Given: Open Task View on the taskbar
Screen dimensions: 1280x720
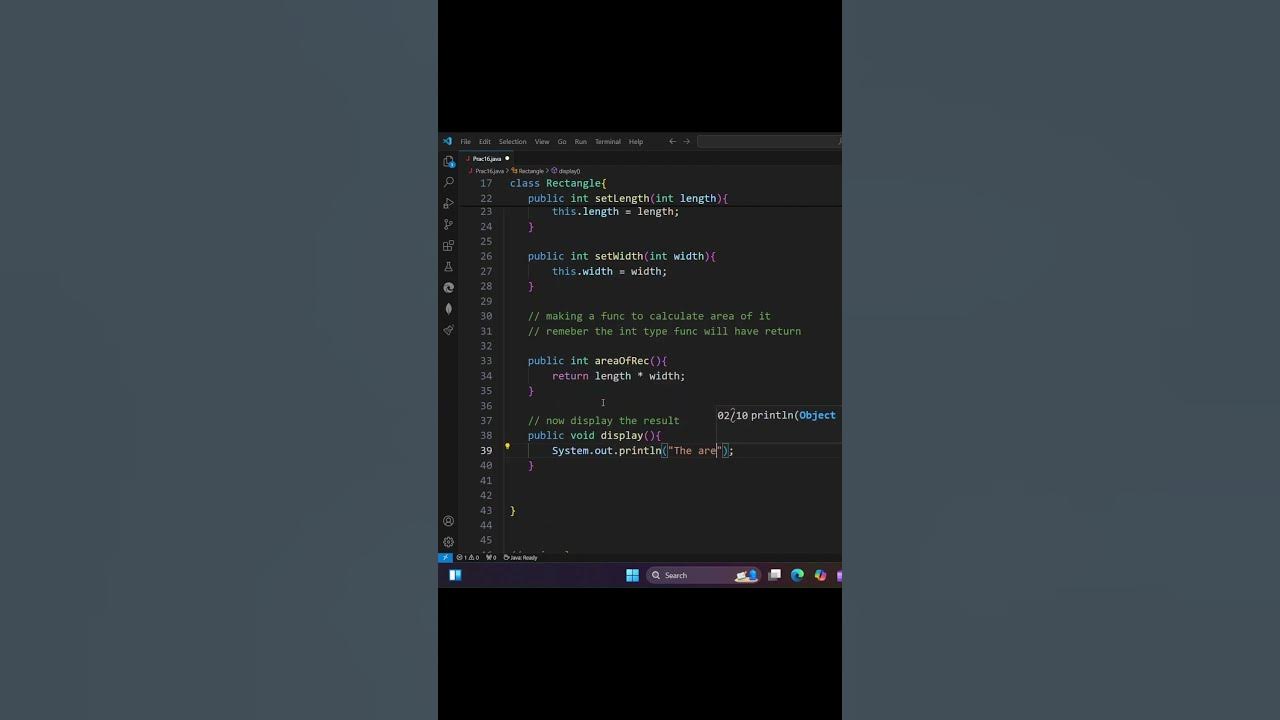Looking at the screenshot, I should pos(774,575).
